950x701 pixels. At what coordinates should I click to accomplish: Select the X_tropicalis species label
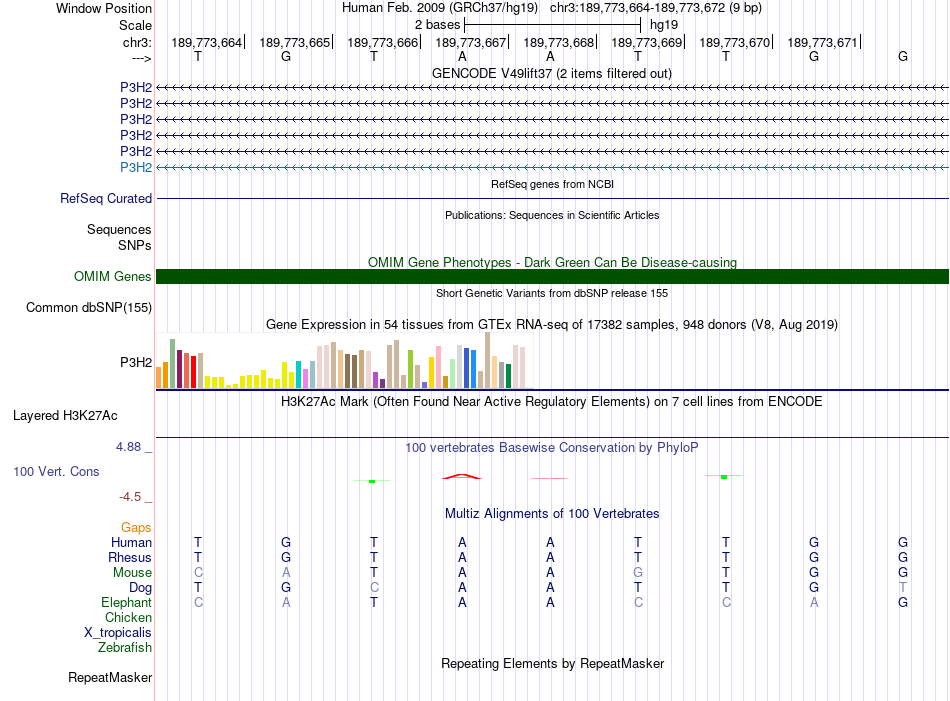pyautogui.click(x=118, y=633)
